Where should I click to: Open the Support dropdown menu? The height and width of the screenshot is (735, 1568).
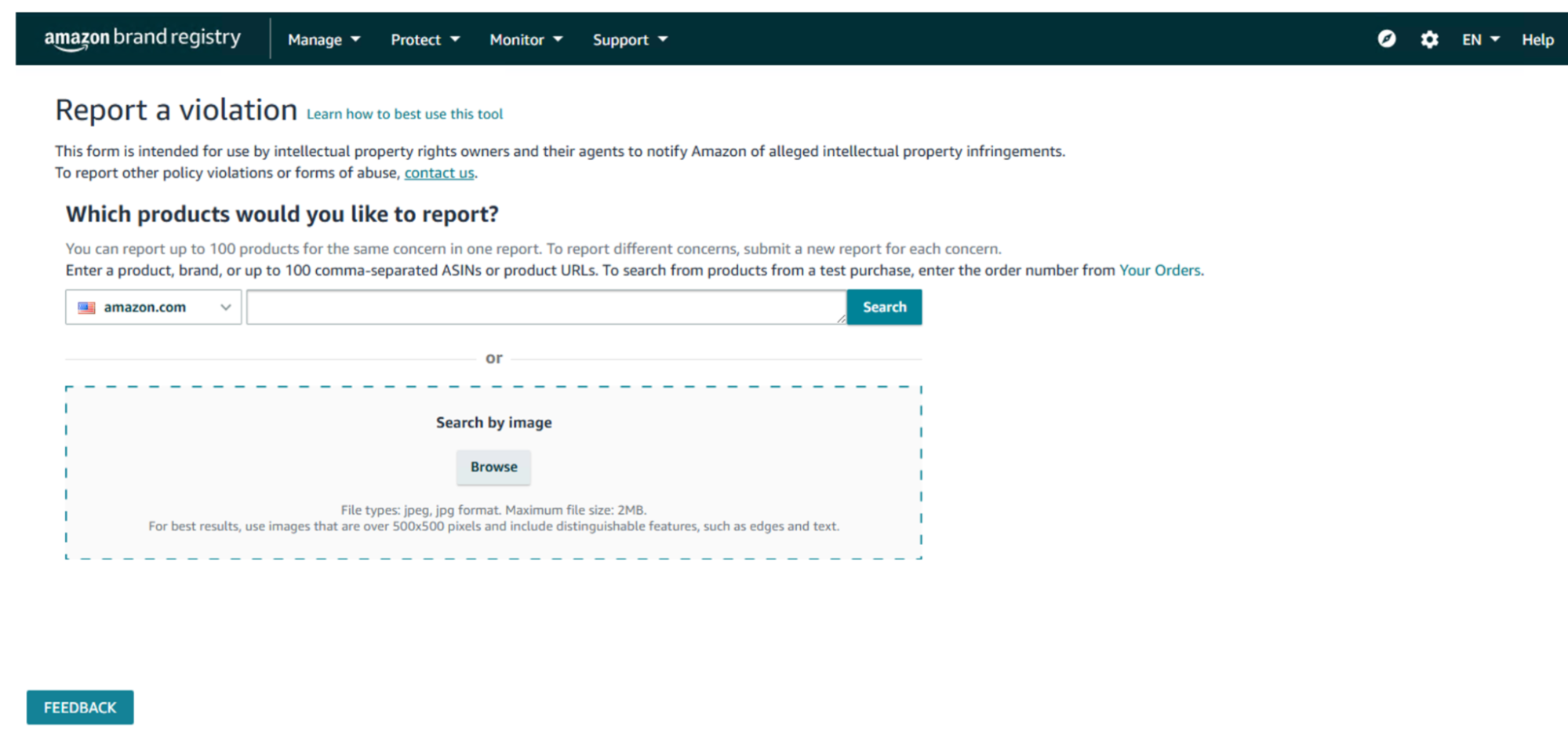coord(629,39)
